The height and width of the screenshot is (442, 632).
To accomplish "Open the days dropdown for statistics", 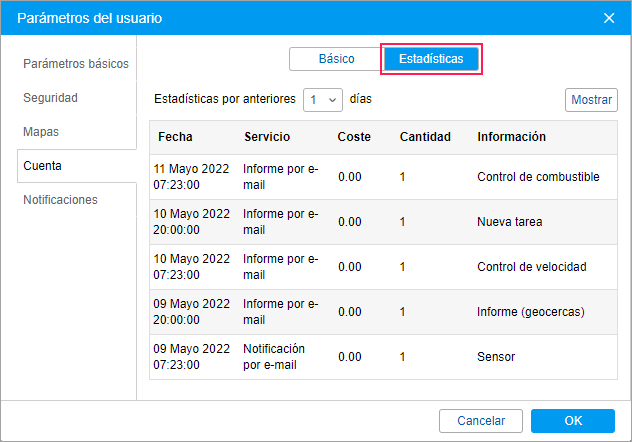I will click(x=324, y=100).
